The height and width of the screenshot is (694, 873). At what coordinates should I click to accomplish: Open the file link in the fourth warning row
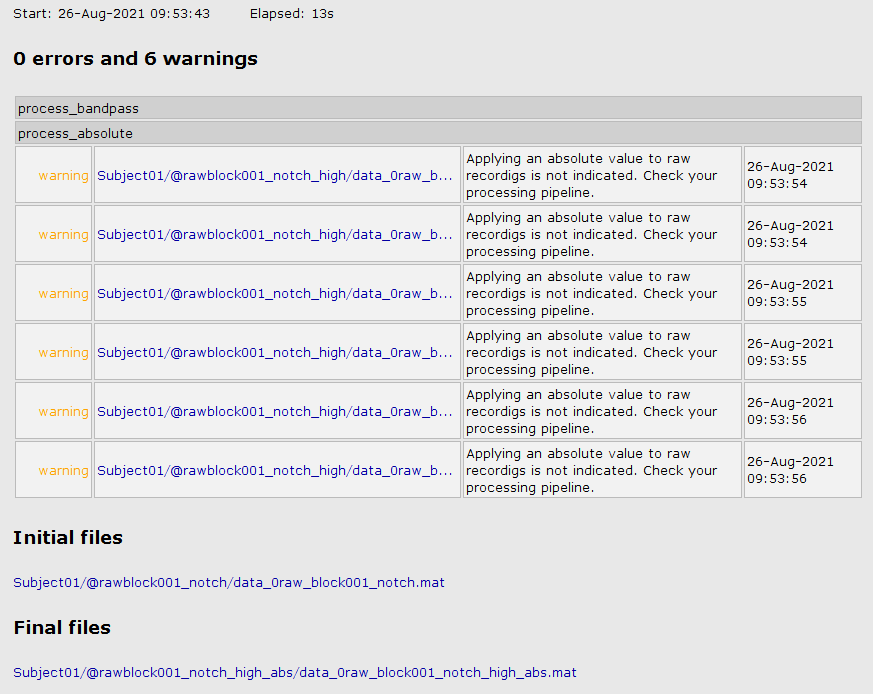[275, 353]
